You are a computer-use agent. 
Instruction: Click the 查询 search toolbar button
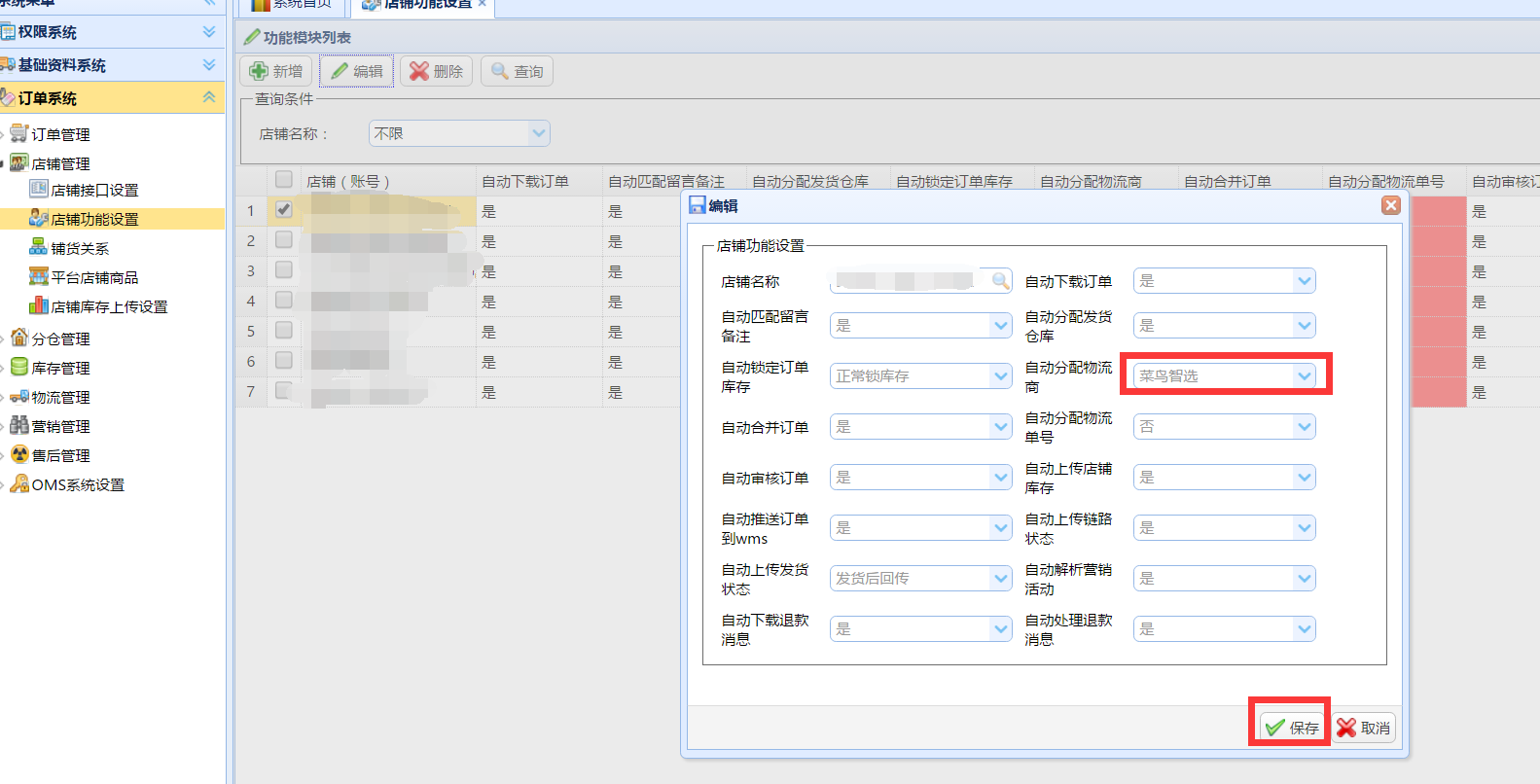[517, 71]
